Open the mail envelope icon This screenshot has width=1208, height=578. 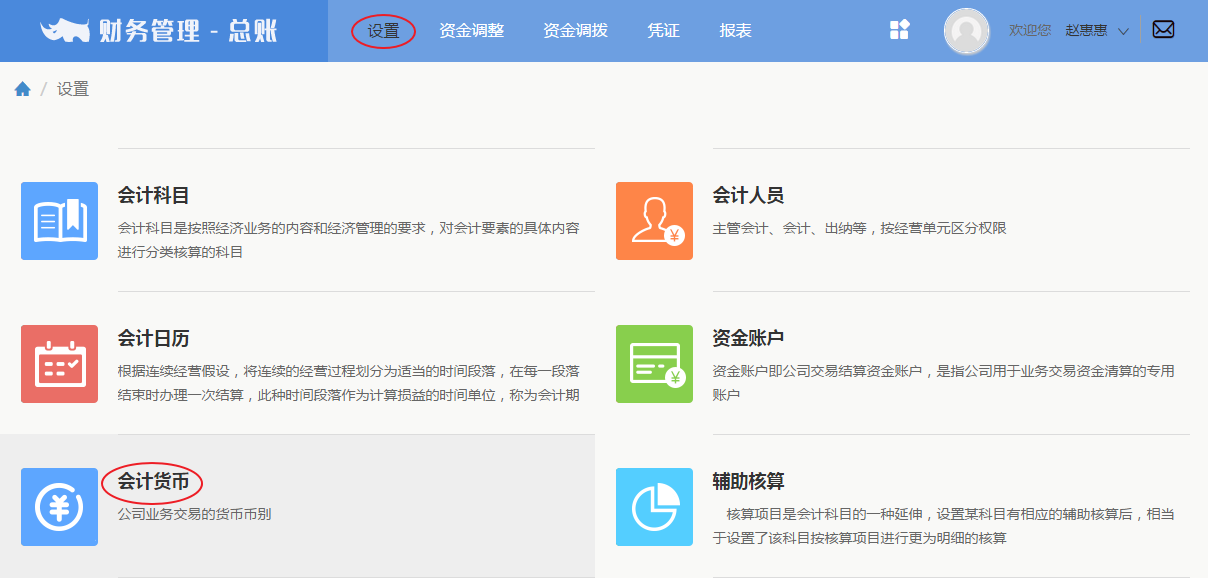[x=1163, y=30]
